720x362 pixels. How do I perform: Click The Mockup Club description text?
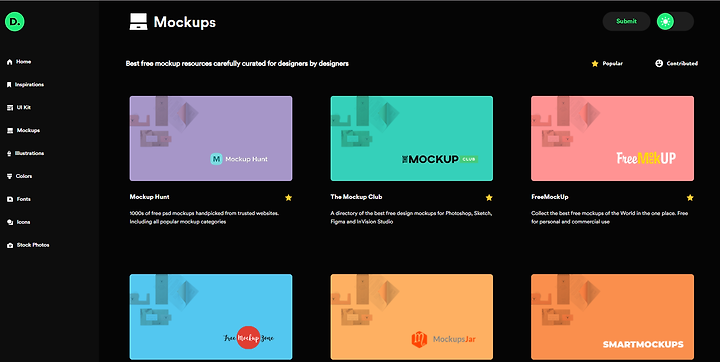(411, 217)
